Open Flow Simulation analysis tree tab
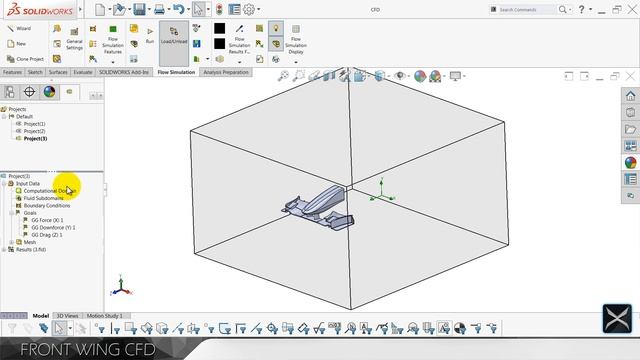640x360 pixels. [x=69, y=92]
